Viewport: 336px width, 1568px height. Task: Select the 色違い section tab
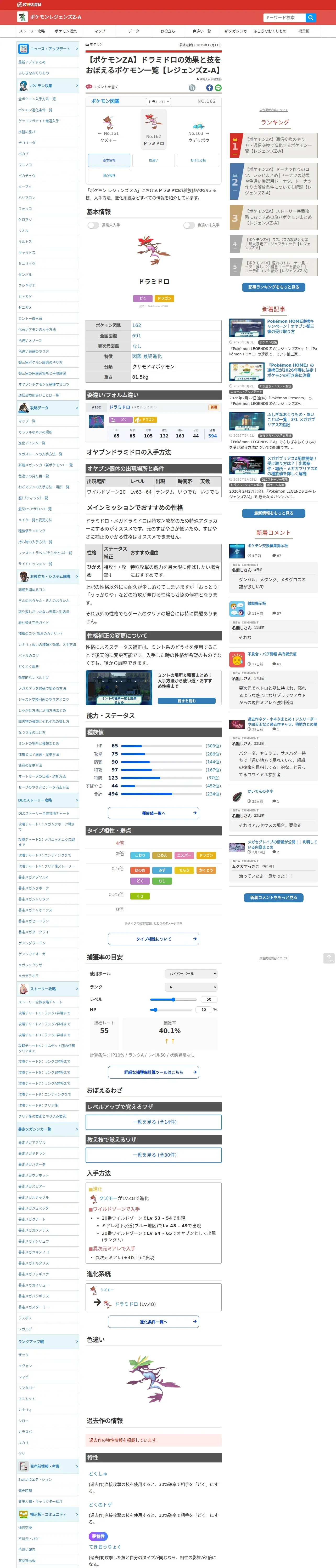[154, 160]
